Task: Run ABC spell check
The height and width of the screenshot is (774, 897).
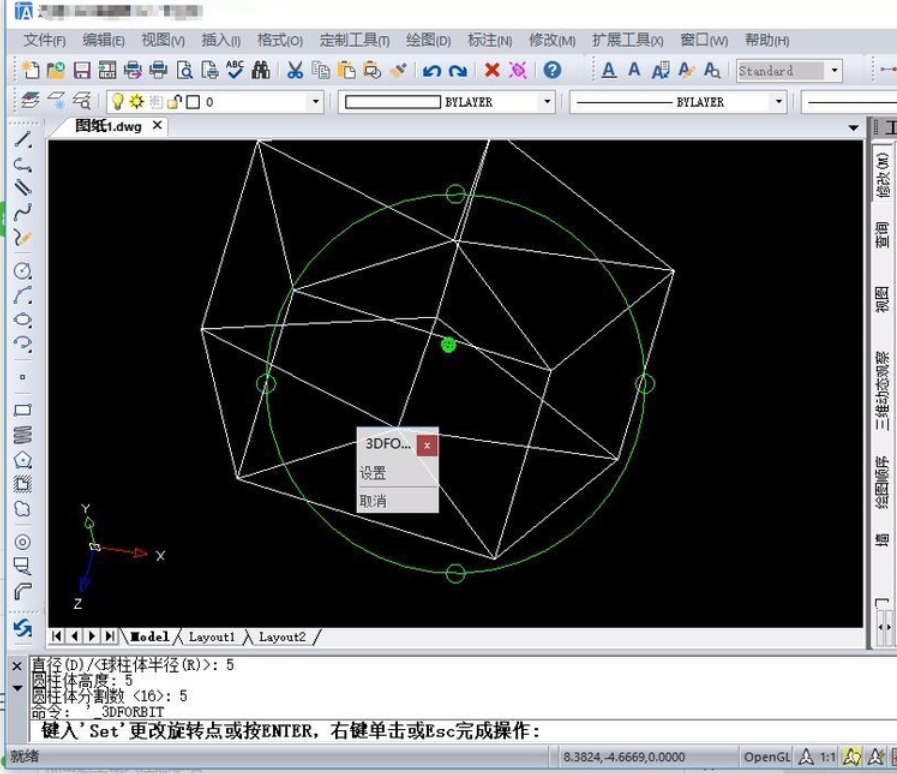Action: [235, 69]
